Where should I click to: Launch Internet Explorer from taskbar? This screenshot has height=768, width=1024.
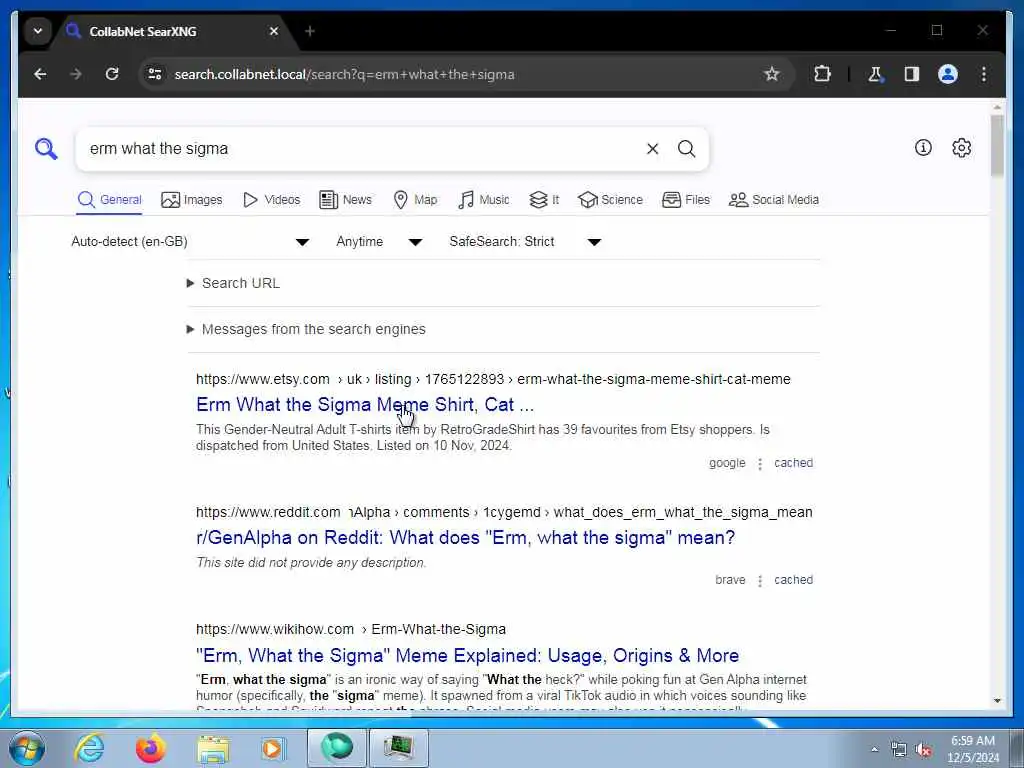tap(89, 748)
